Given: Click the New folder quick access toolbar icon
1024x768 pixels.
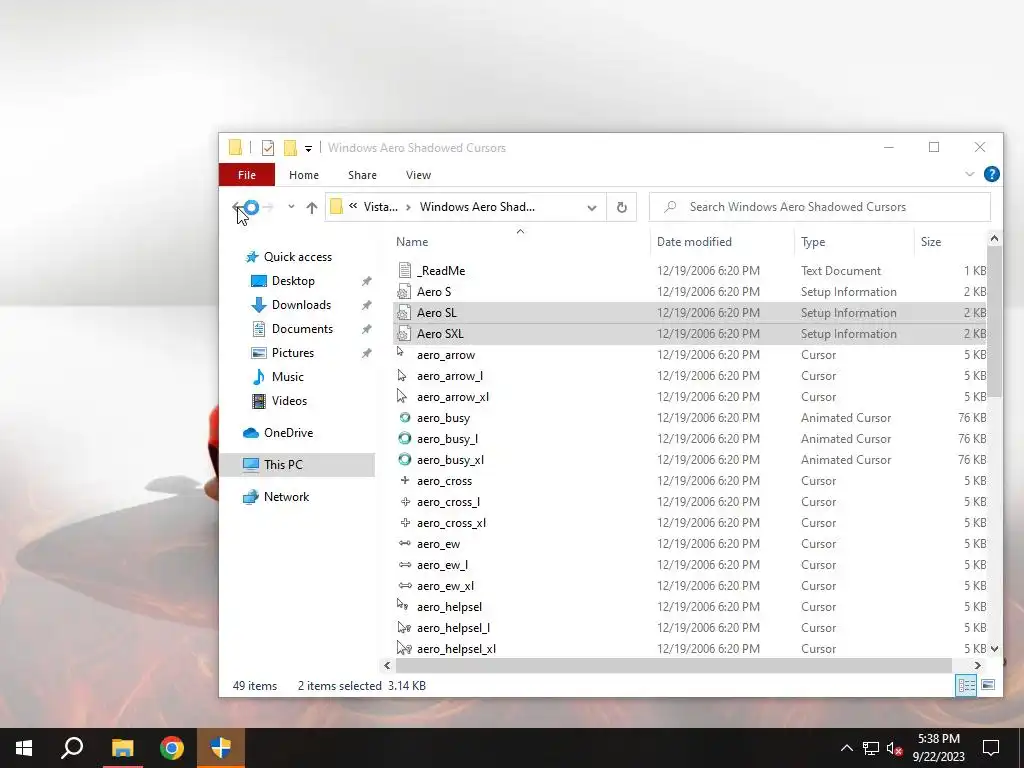Looking at the screenshot, I should click(290, 148).
